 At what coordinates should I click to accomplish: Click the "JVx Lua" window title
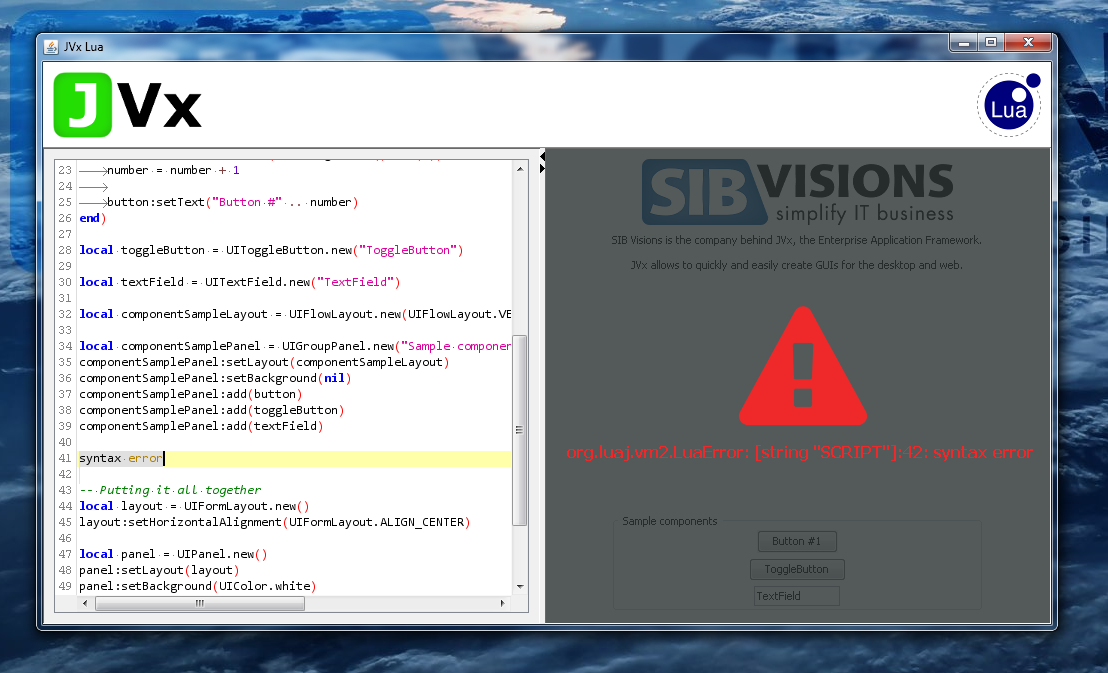(x=83, y=47)
